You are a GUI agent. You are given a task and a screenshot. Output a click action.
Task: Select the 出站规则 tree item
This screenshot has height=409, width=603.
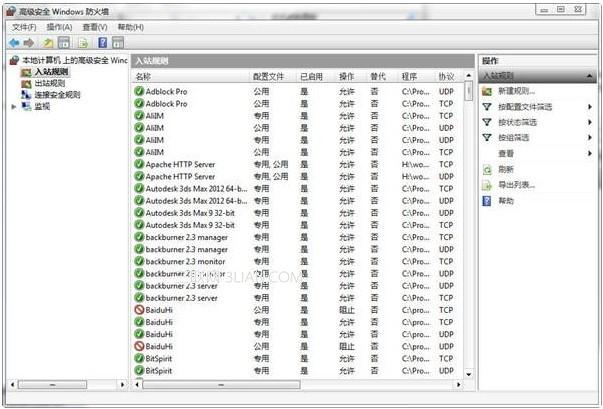[50, 83]
